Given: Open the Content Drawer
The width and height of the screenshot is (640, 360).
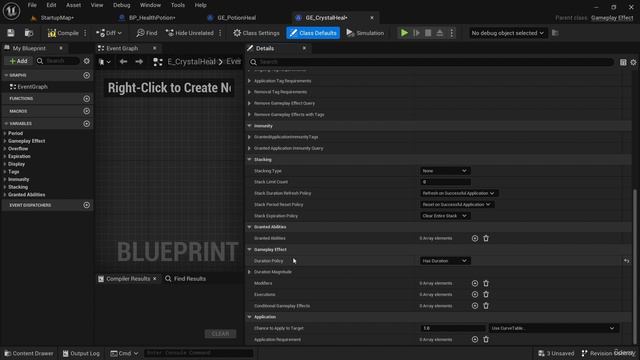Looking at the screenshot, I should click(x=29, y=353).
